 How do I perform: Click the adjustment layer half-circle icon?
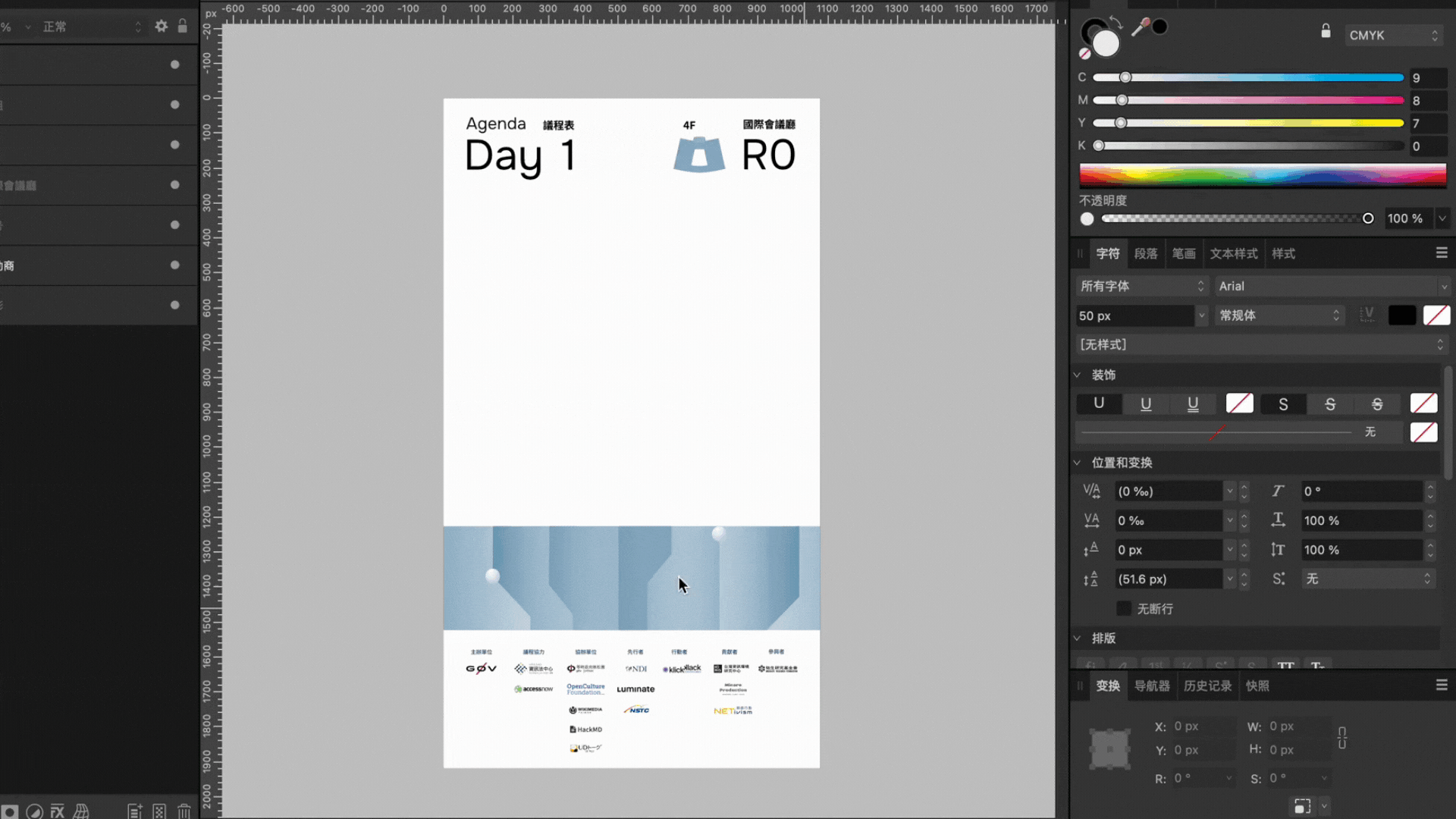pyautogui.click(x=34, y=811)
